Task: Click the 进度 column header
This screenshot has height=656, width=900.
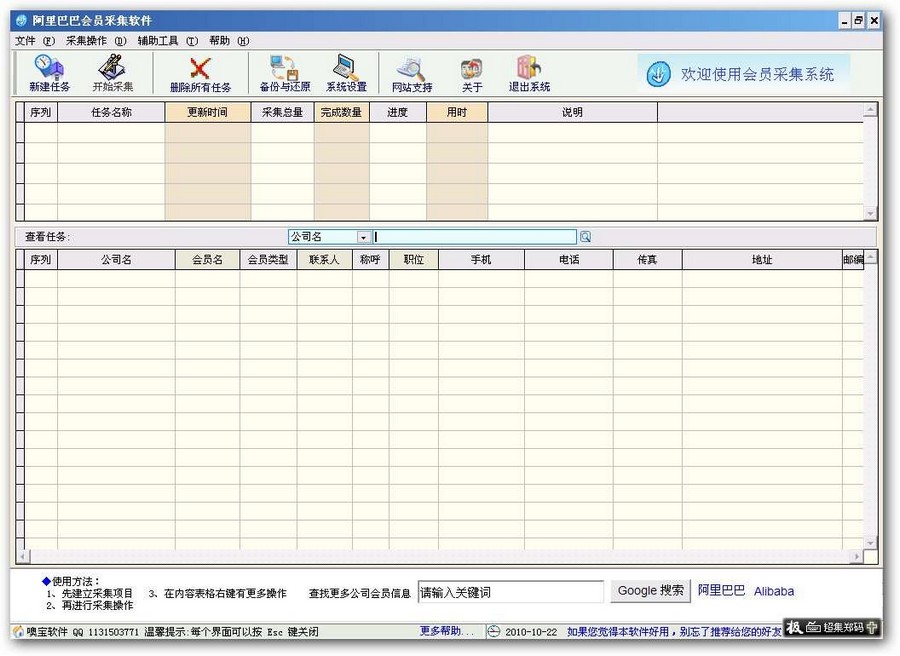Action: click(x=398, y=112)
